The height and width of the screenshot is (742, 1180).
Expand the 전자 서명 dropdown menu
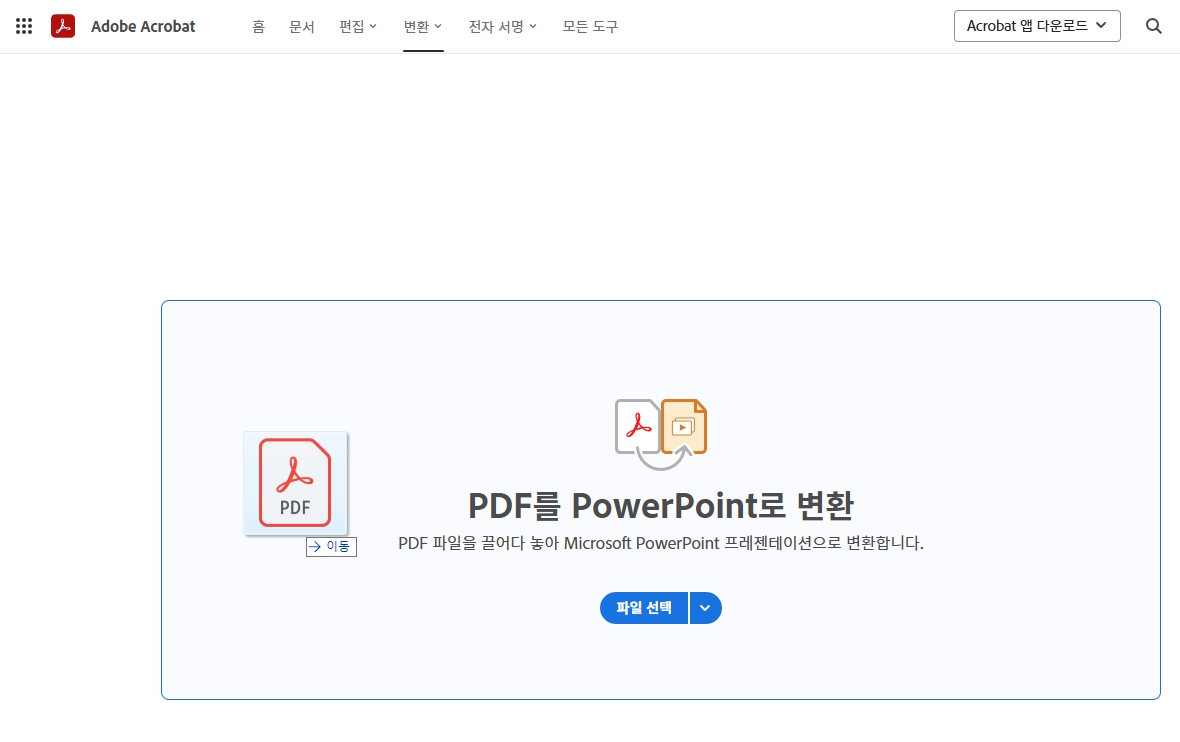(503, 26)
